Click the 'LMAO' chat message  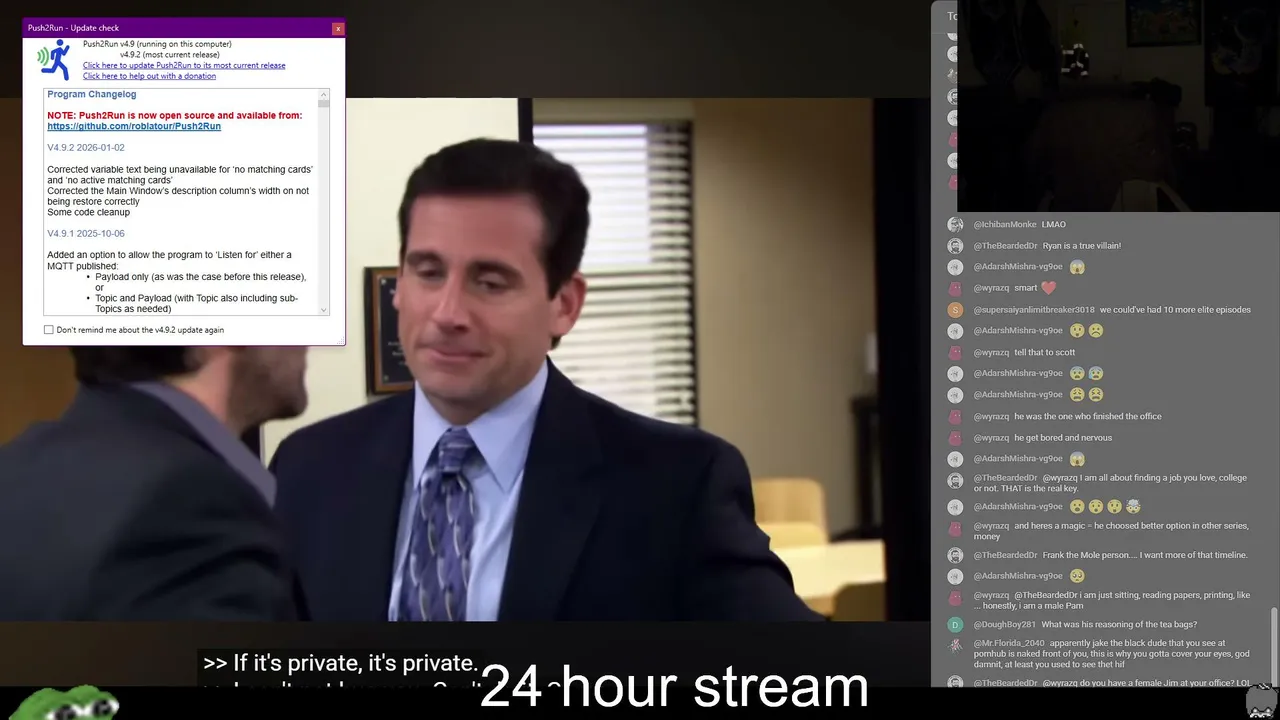(x=1054, y=225)
